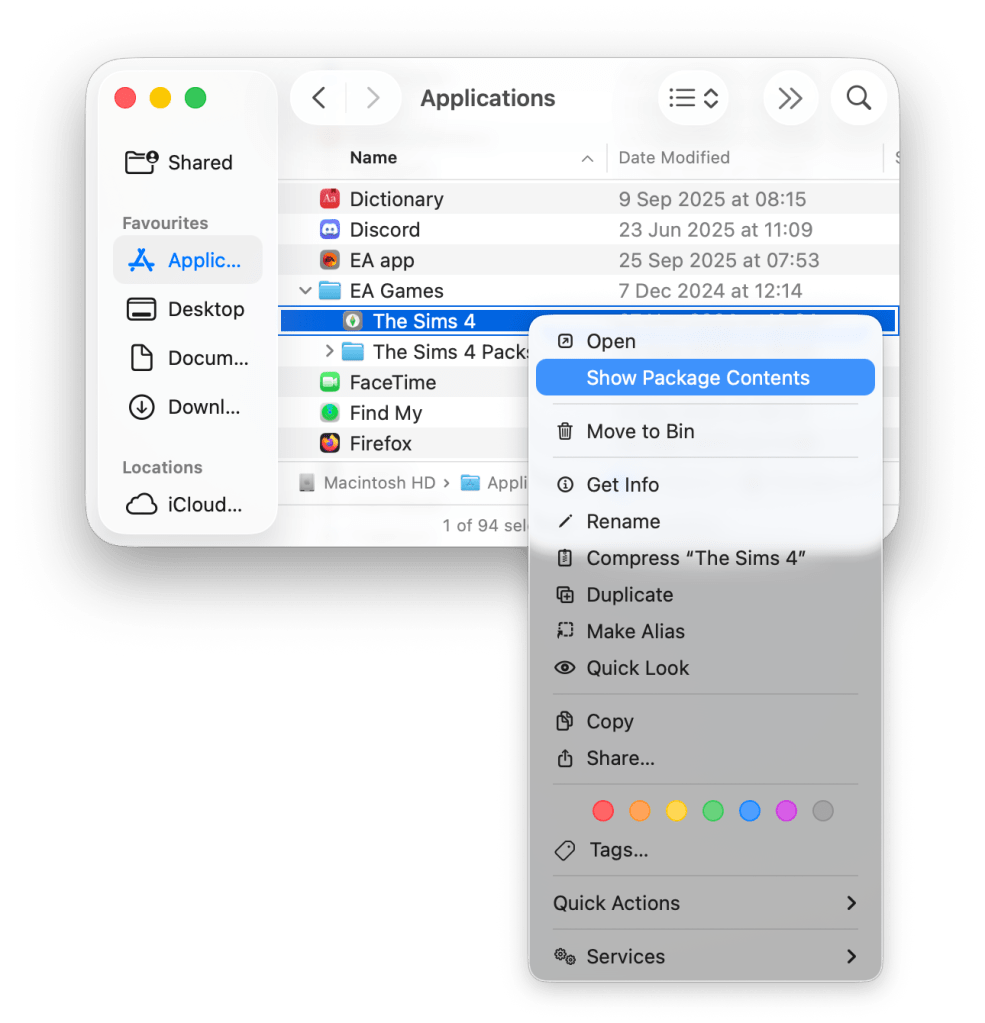Go back with the left chevron
Viewport: 985px width, 1023px height.
tap(319, 98)
